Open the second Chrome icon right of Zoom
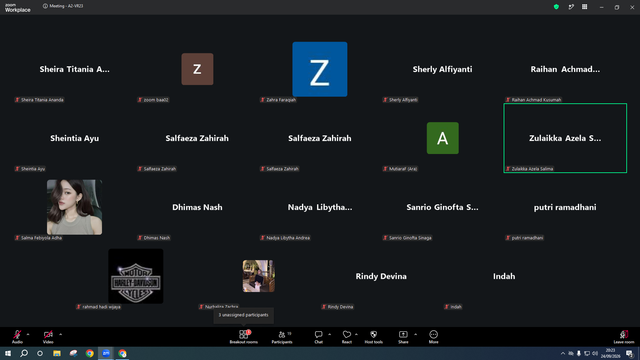 122,353
